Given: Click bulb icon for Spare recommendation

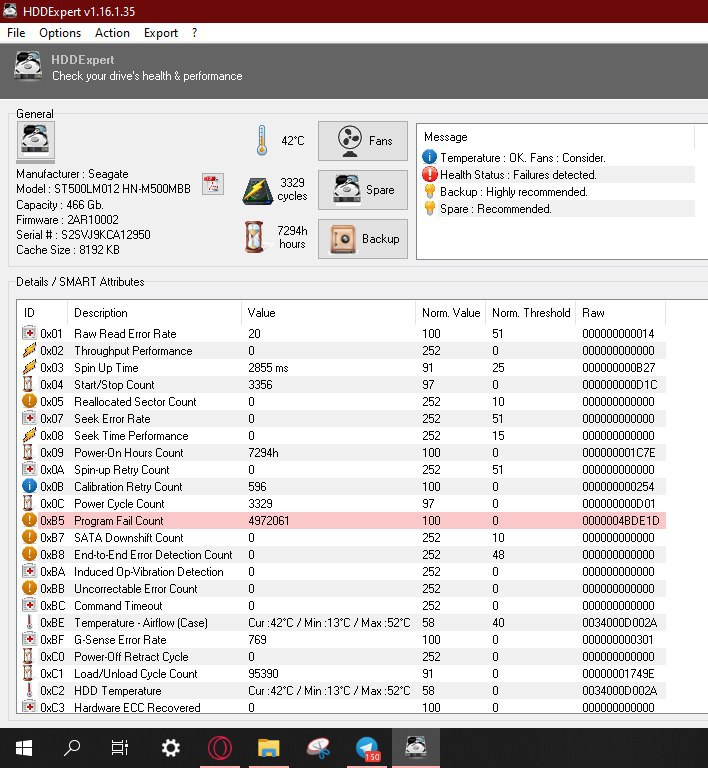Looking at the screenshot, I should coord(429,209).
